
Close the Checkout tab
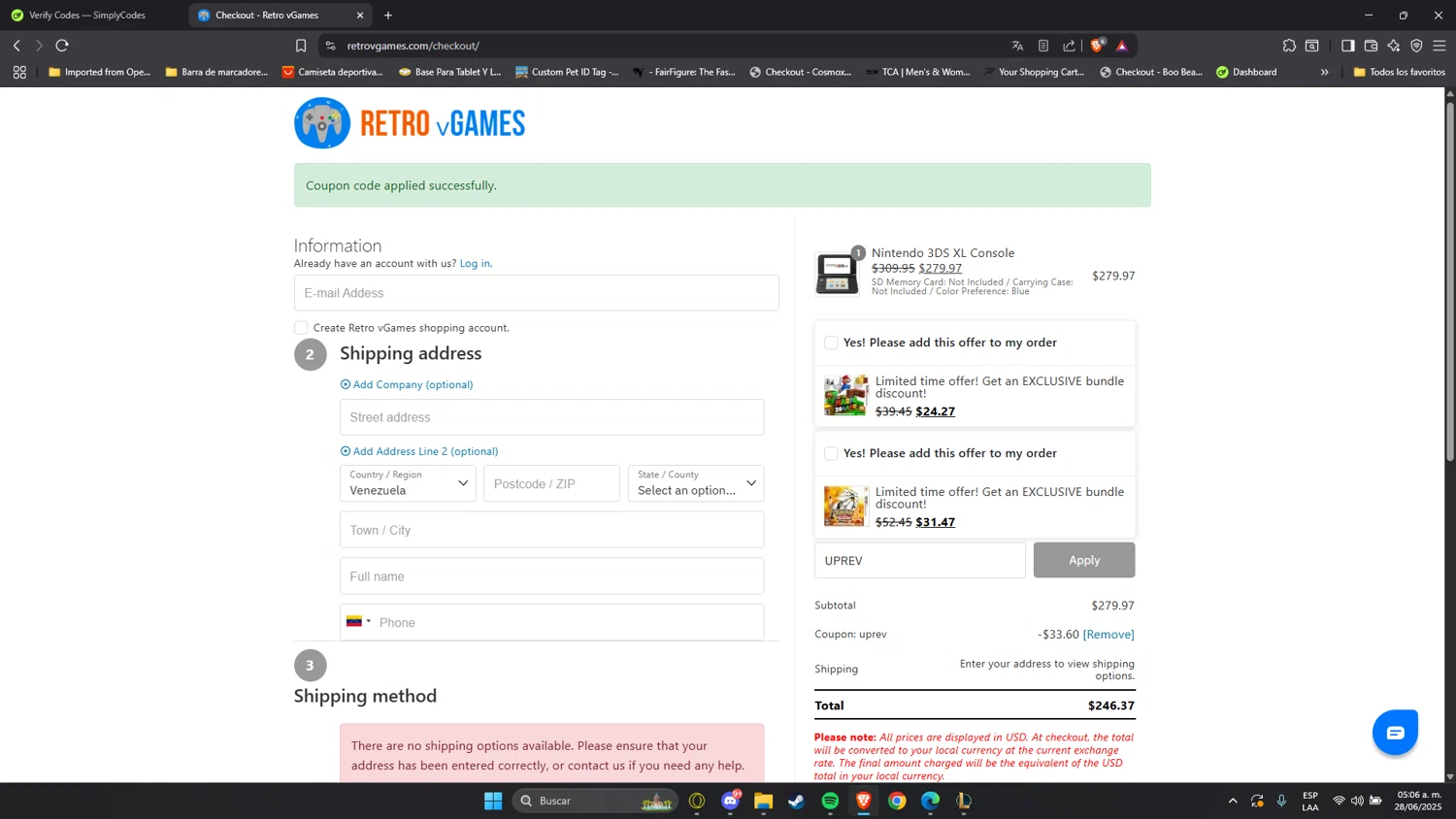(360, 16)
